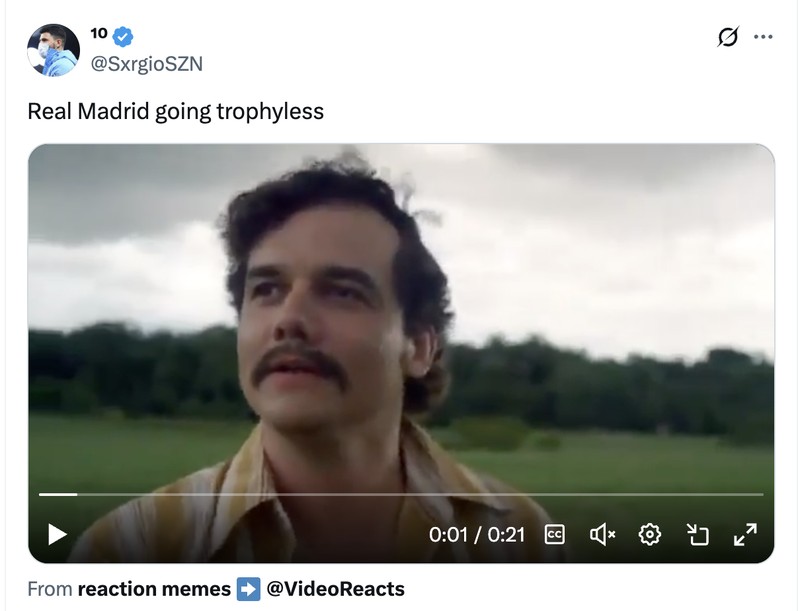
Task: Click the 0:01 / 0:21 time display
Action: click(x=476, y=535)
